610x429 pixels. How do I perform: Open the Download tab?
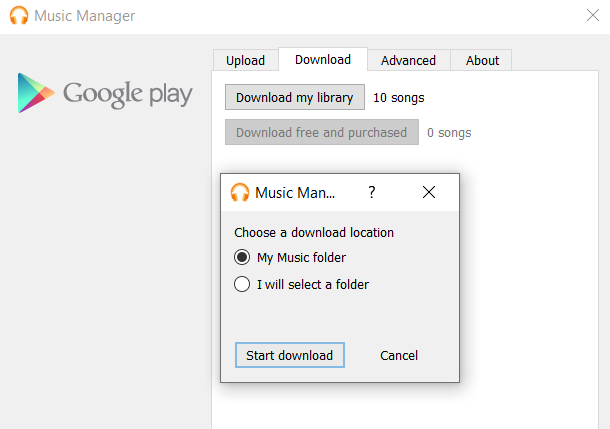(x=322, y=60)
